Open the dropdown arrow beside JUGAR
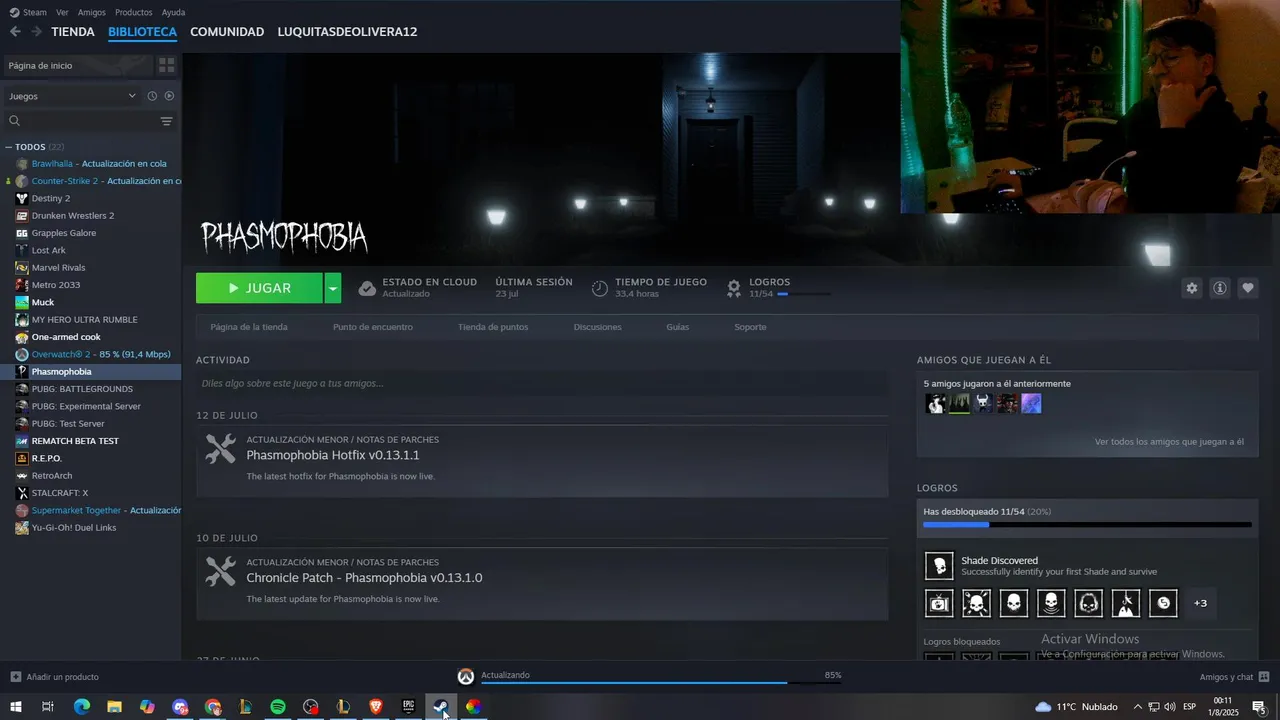Viewport: 1280px width, 720px height. tap(333, 288)
